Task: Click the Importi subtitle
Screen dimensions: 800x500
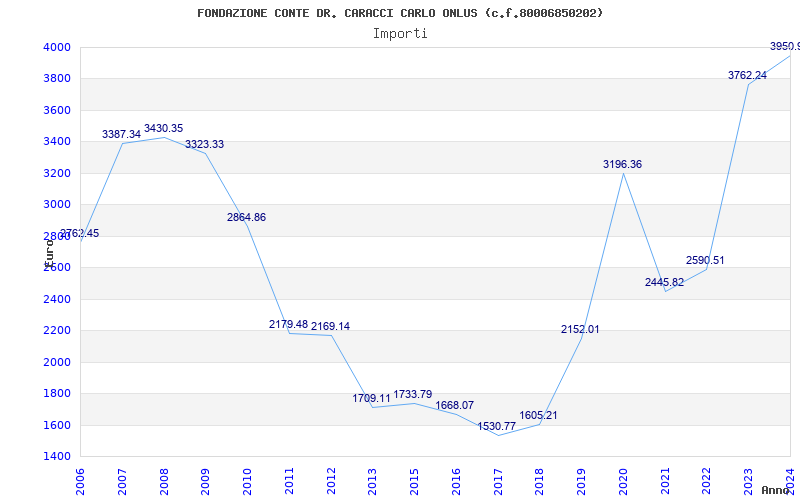Action: 400,34
